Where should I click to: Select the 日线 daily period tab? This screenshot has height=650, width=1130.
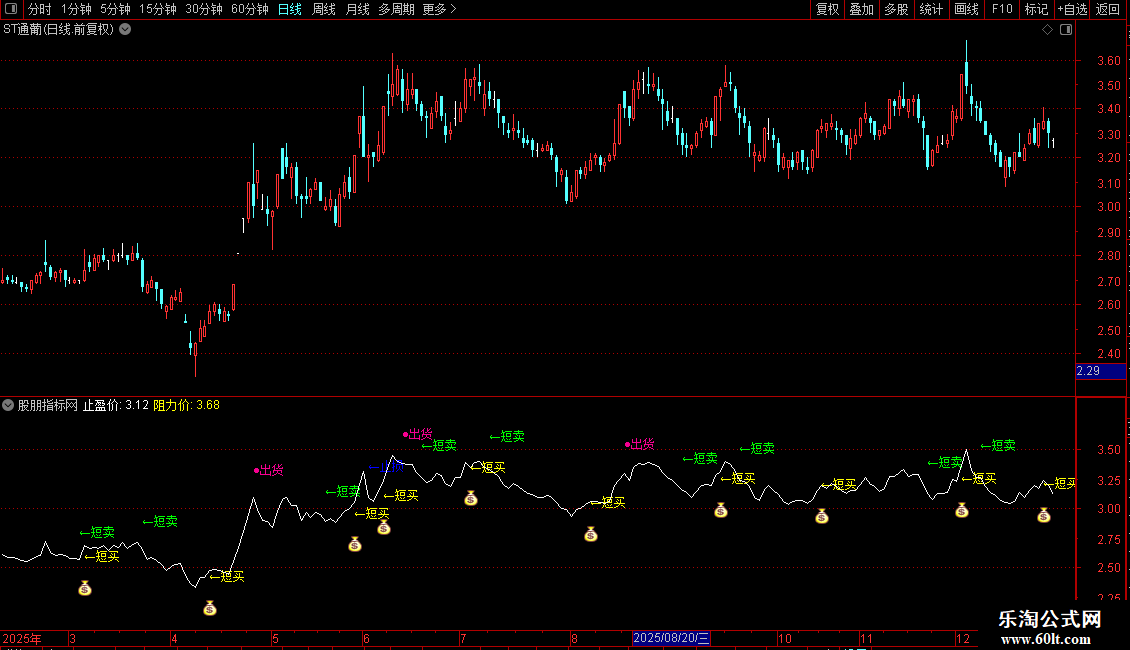[x=290, y=9]
